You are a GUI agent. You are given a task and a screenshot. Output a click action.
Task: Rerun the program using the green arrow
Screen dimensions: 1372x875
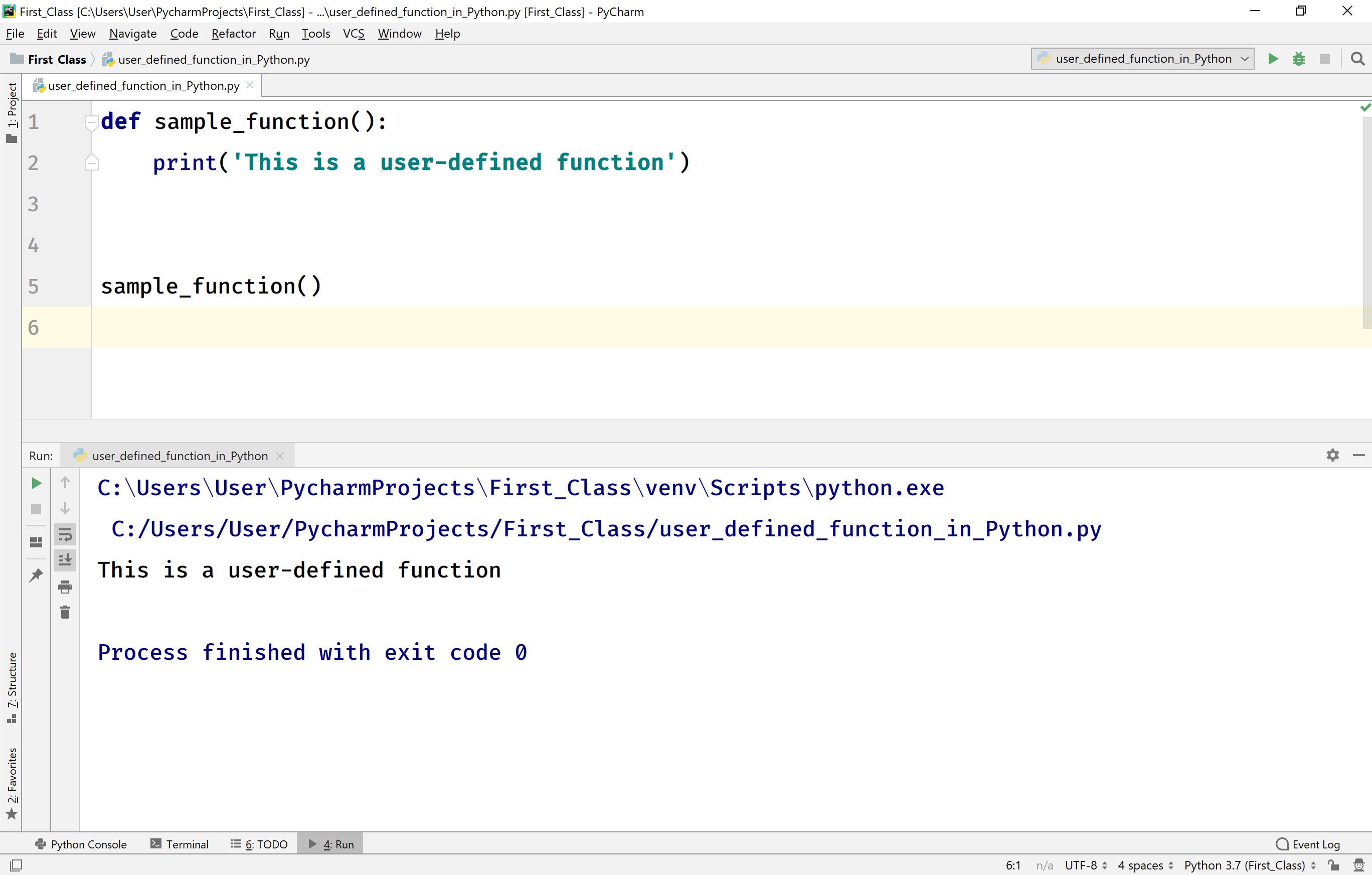(36, 482)
